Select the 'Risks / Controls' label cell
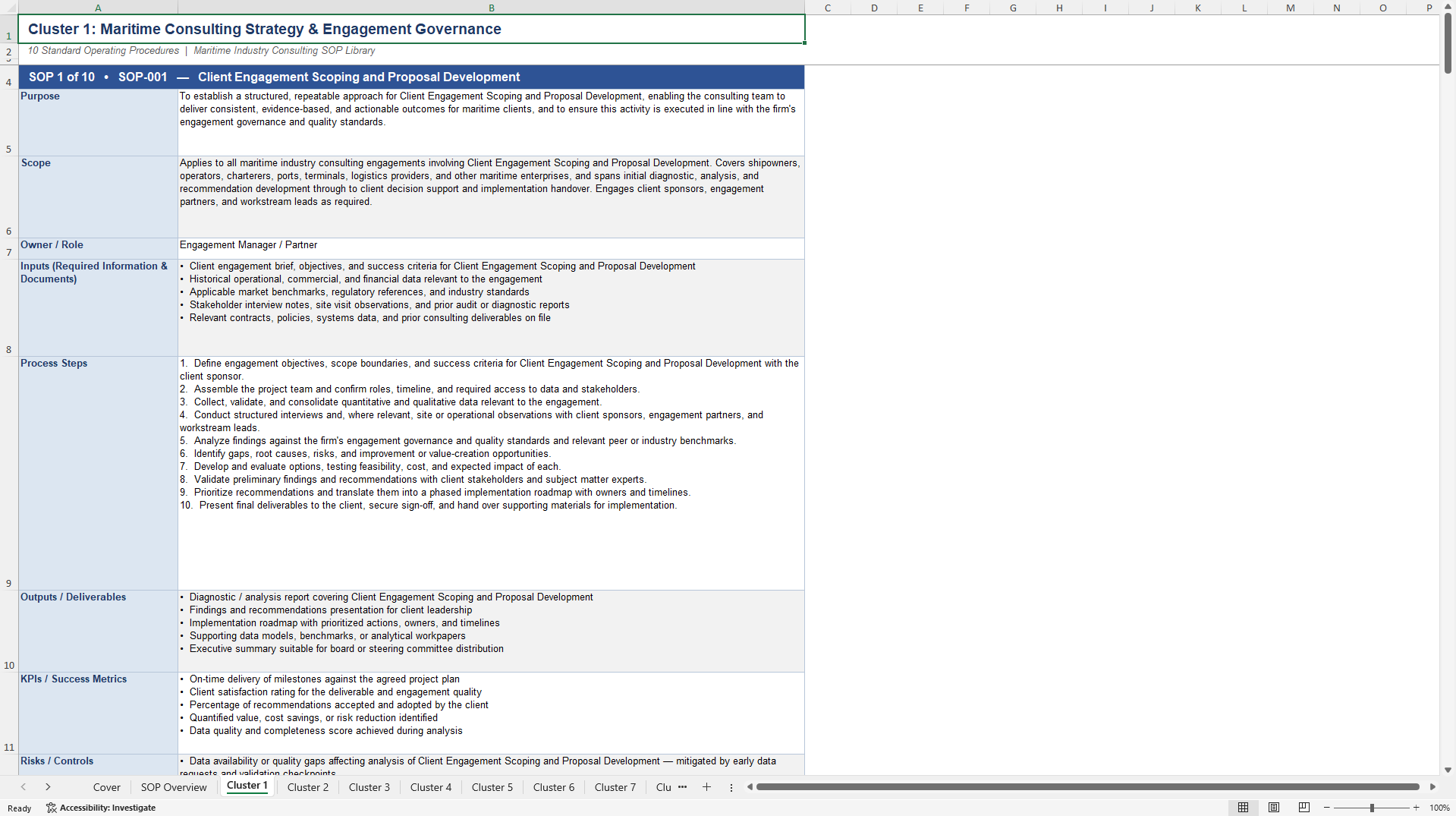The width and height of the screenshot is (1456, 816). (98, 765)
